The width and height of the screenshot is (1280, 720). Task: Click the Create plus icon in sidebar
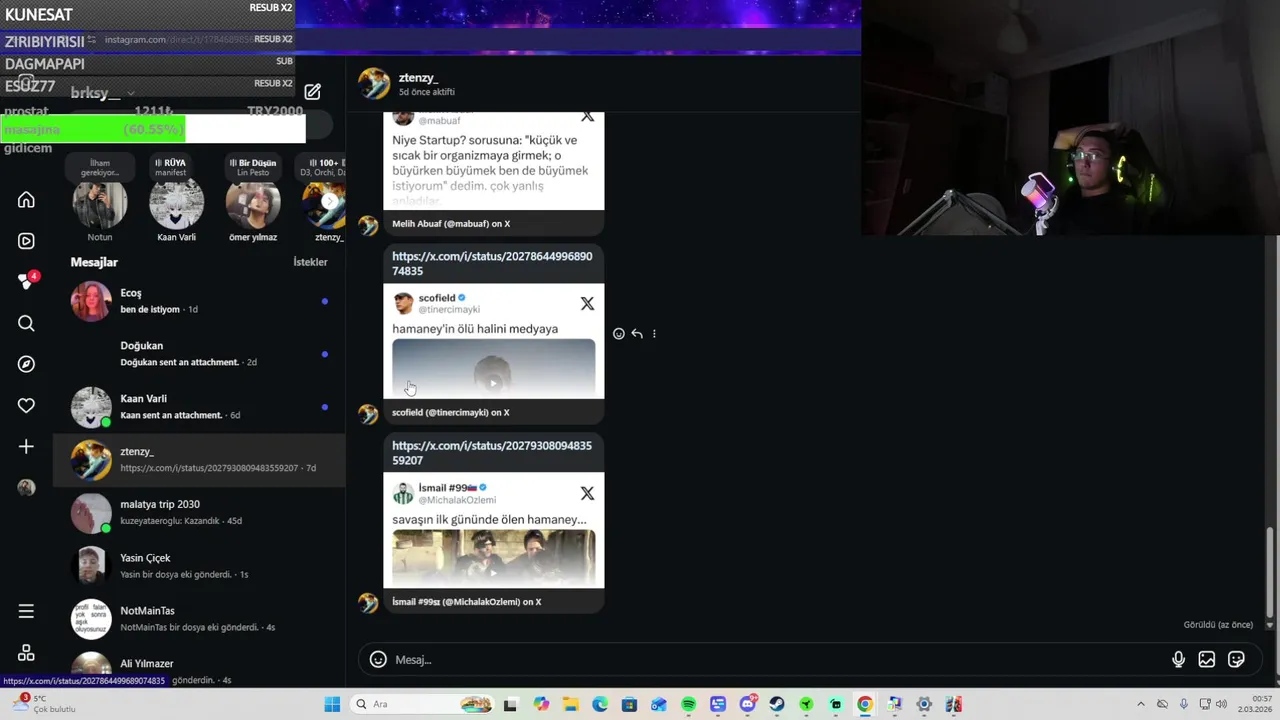pyautogui.click(x=26, y=446)
